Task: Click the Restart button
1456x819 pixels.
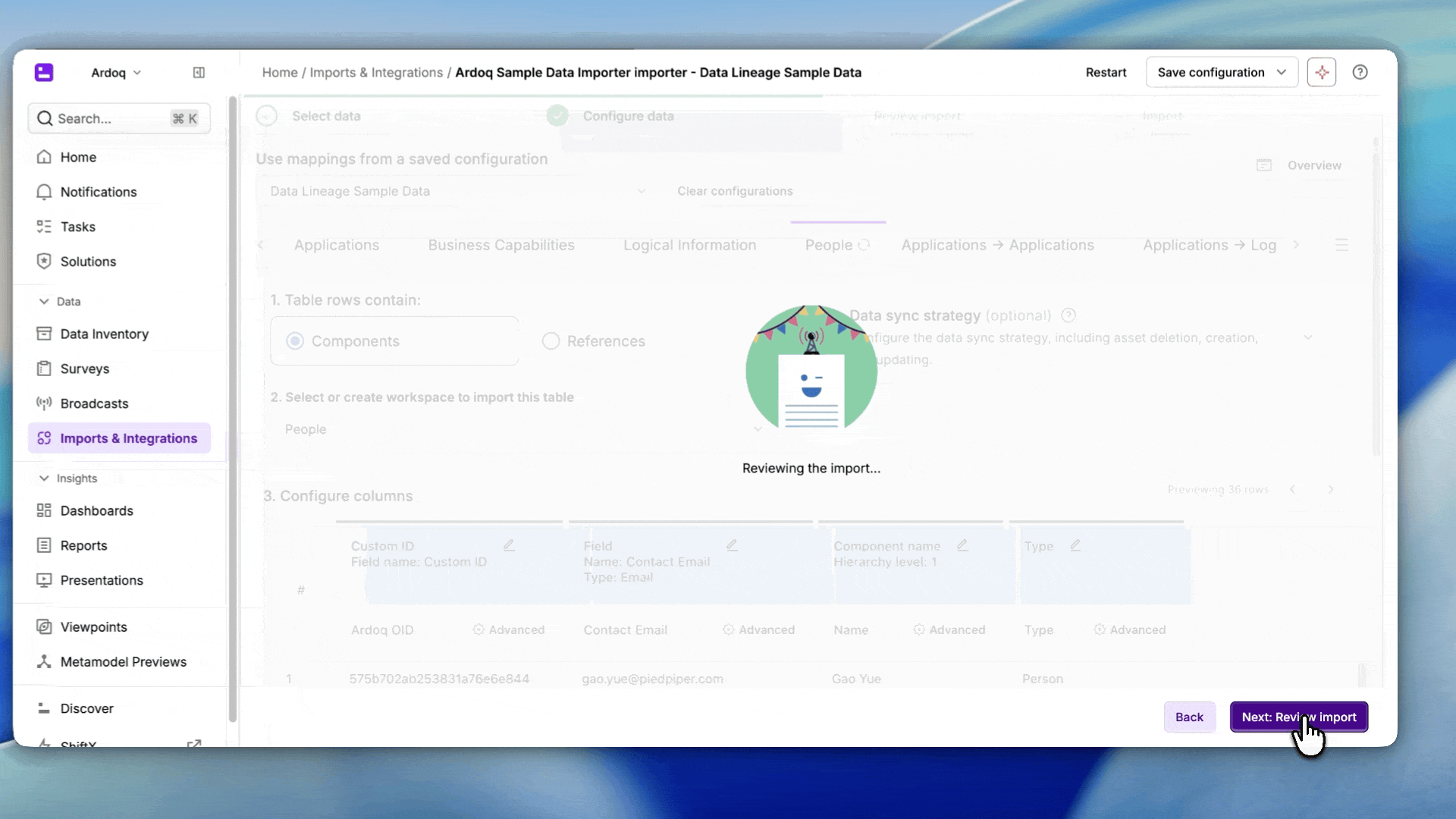Action: (x=1106, y=72)
